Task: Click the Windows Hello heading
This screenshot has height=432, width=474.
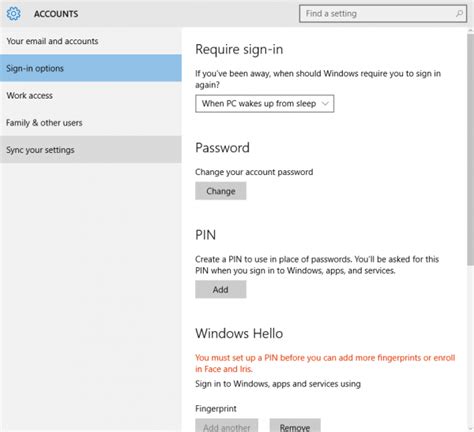Action: point(239,333)
